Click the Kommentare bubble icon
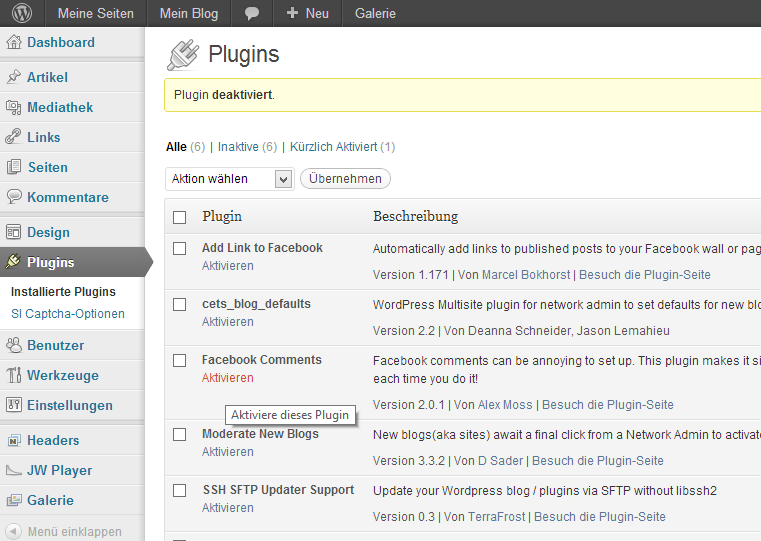The image size is (761, 541). (14, 197)
